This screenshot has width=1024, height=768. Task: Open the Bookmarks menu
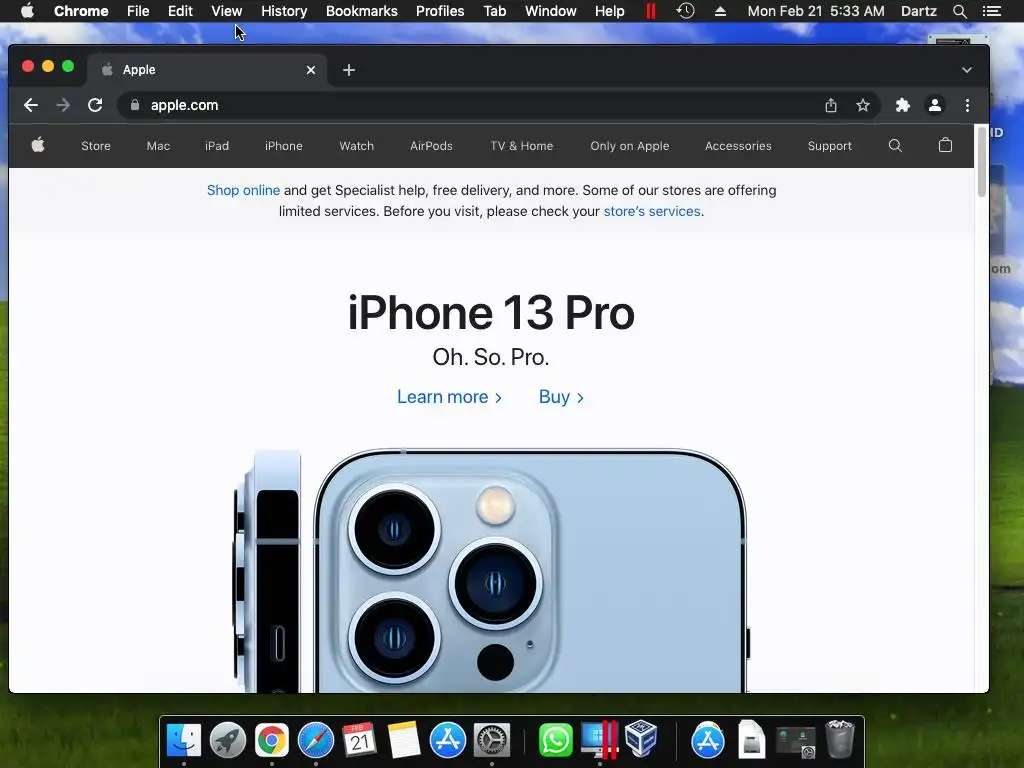click(x=362, y=11)
